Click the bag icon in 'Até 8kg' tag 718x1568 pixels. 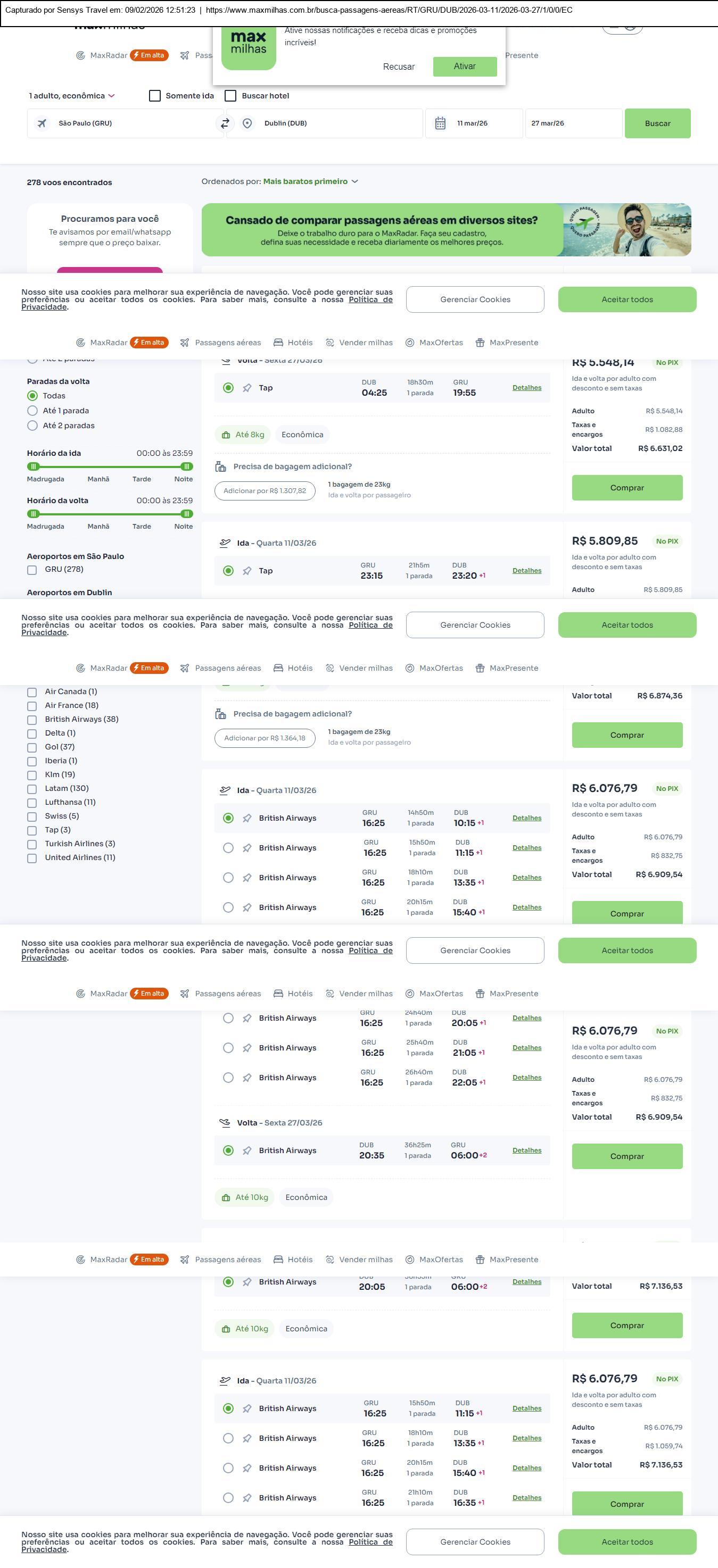(x=226, y=435)
